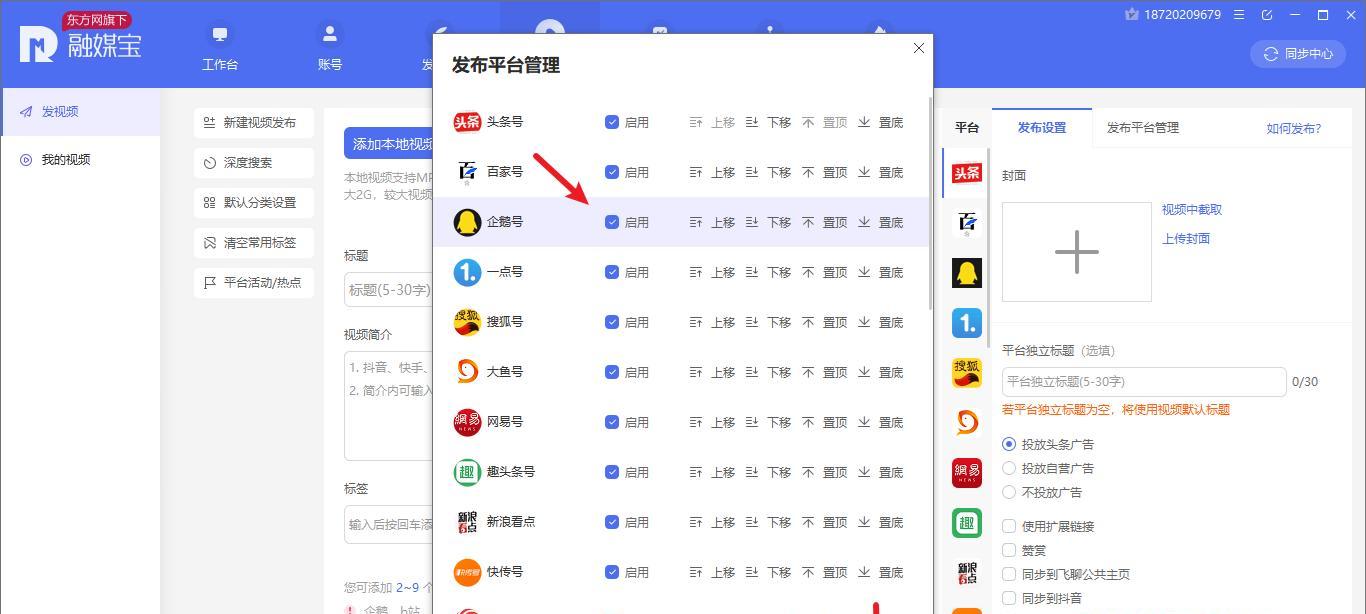The image size is (1366, 614).
Task: Enable 使用扩展链接 checkbox
Action: 1009,526
